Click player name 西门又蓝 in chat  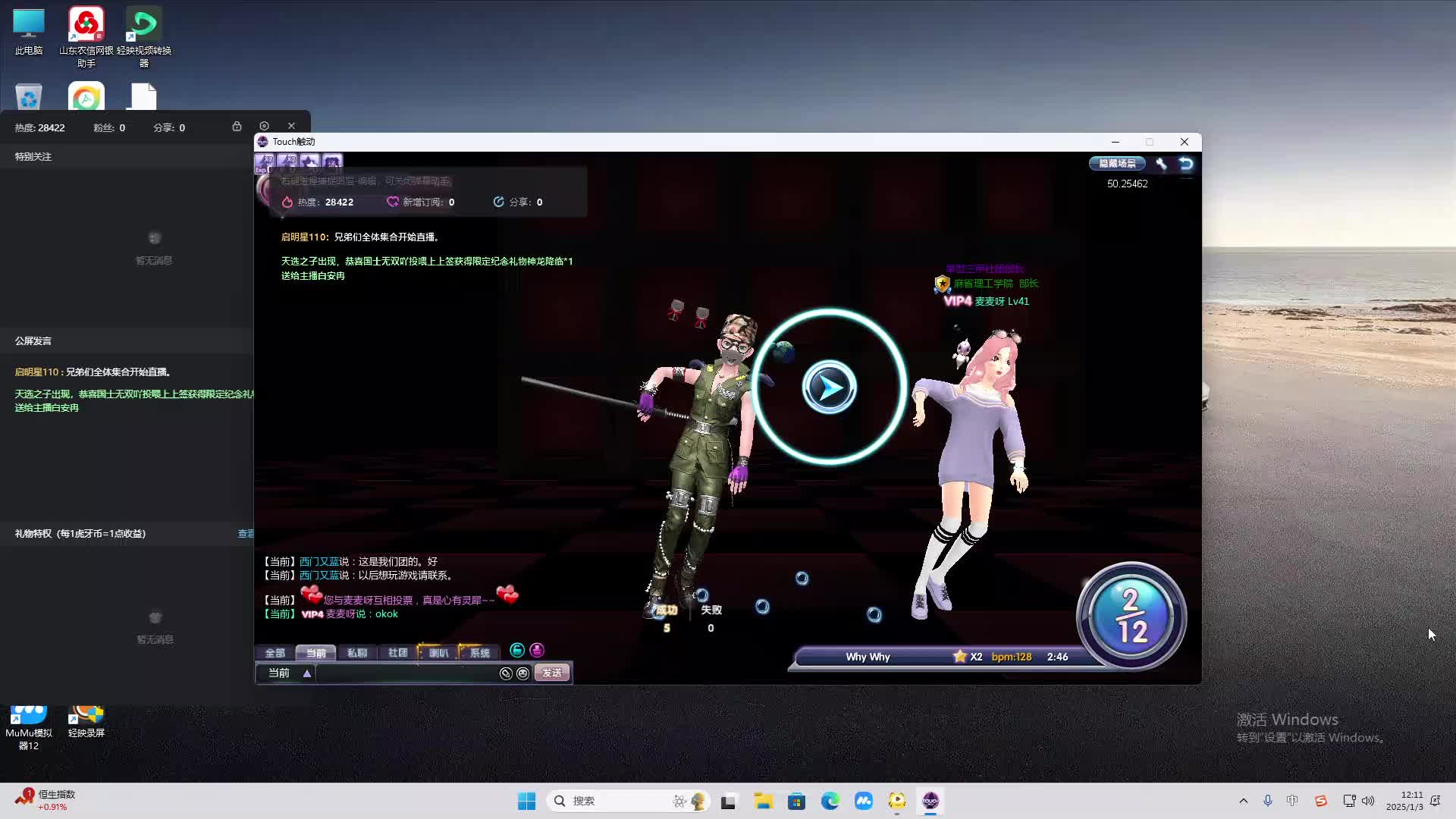(x=318, y=562)
